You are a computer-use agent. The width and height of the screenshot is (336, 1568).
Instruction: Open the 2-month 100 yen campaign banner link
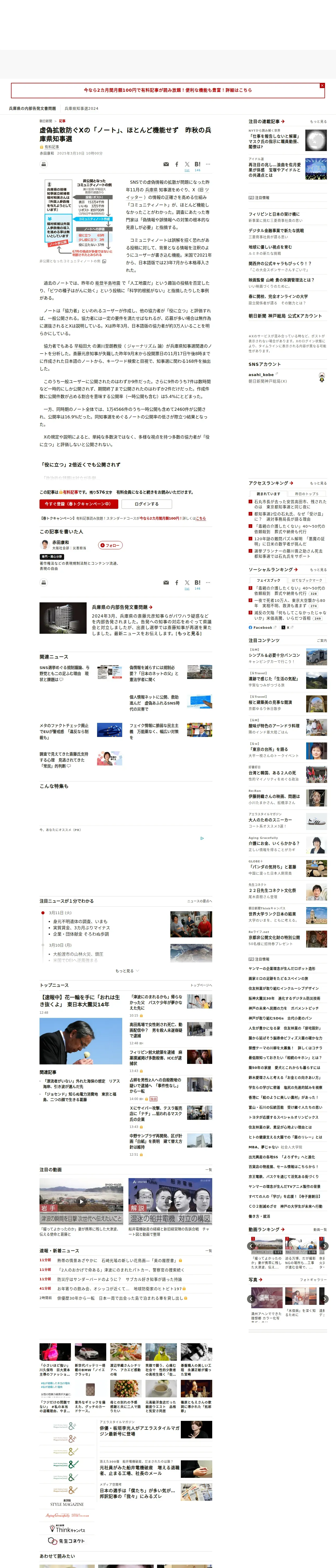click(168, 90)
